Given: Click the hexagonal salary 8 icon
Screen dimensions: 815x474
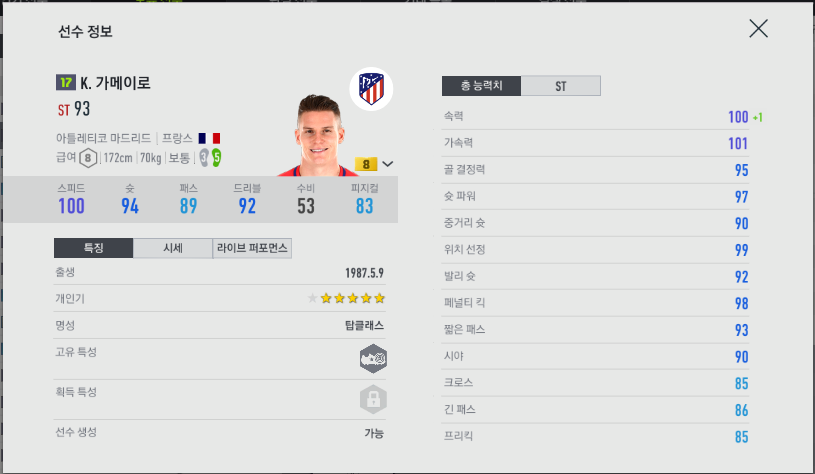Looking at the screenshot, I should [88, 157].
